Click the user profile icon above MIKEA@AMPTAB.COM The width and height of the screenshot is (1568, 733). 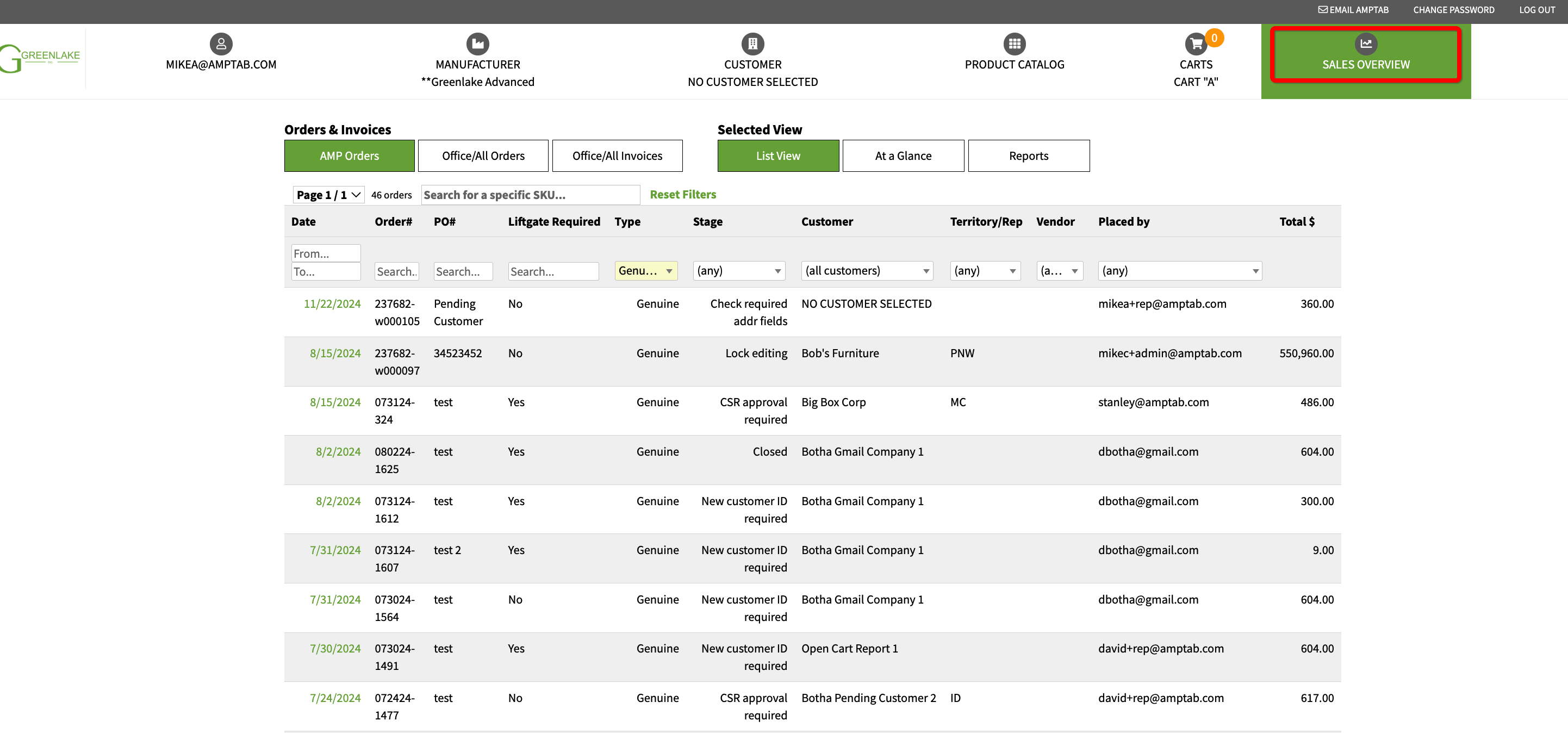coord(221,44)
